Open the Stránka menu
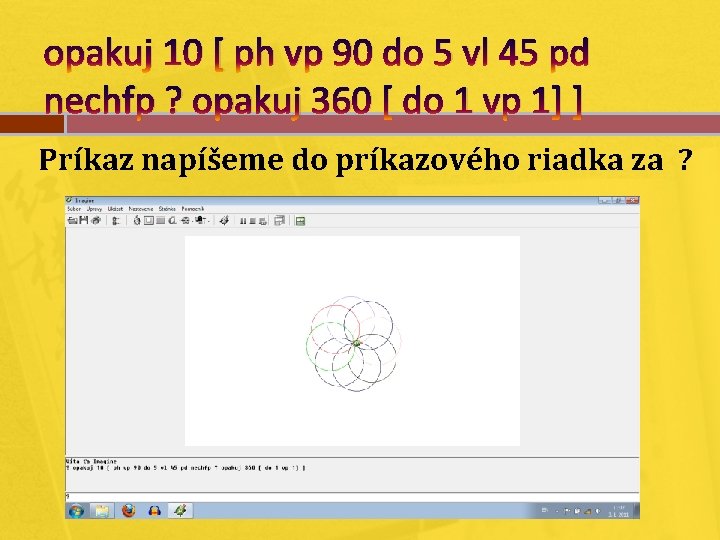This screenshot has height=540, width=720. click(167, 209)
